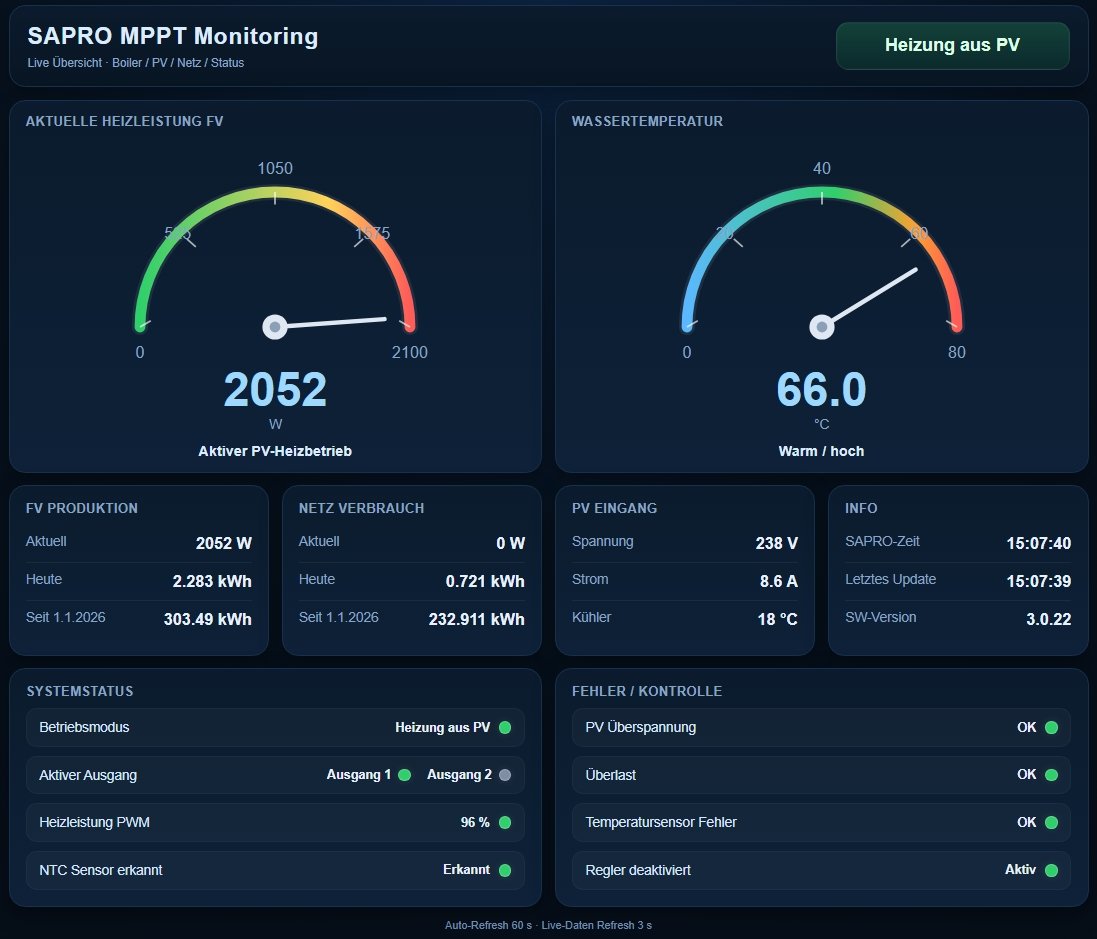The height and width of the screenshot is (939, 1097).
Task: Click the Ausgang 1 label
Action: (x=359, y=775)
